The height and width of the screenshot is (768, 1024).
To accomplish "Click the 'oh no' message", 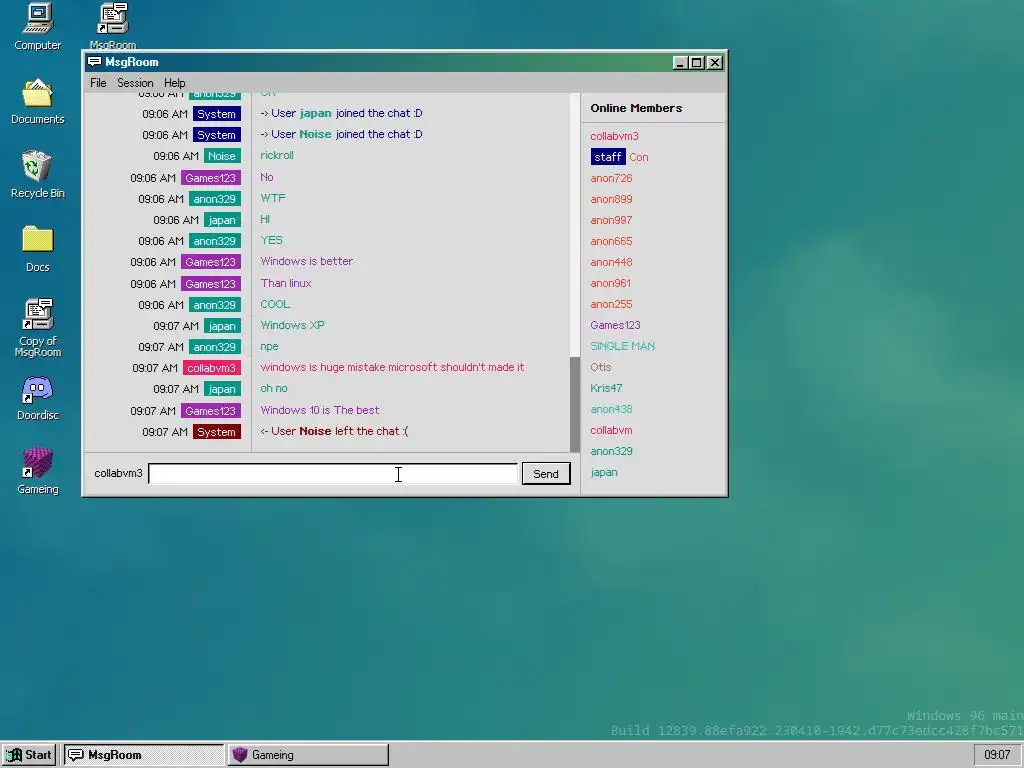I will pos(274,388).
